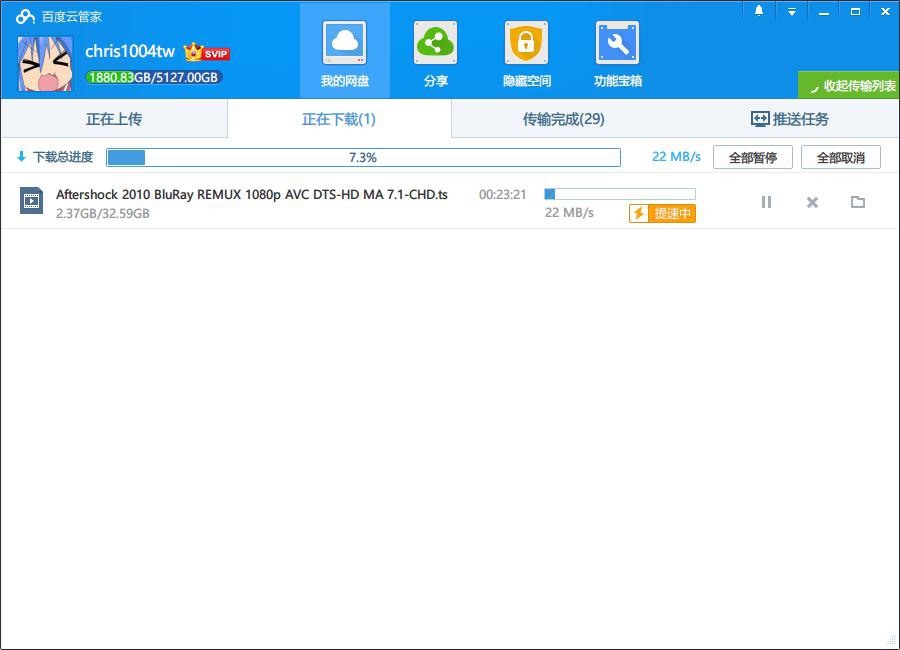Image resolution: width=900 pixels, height=650 pixels.
Task: Click the 全部暂停 button
Action: 752,157
